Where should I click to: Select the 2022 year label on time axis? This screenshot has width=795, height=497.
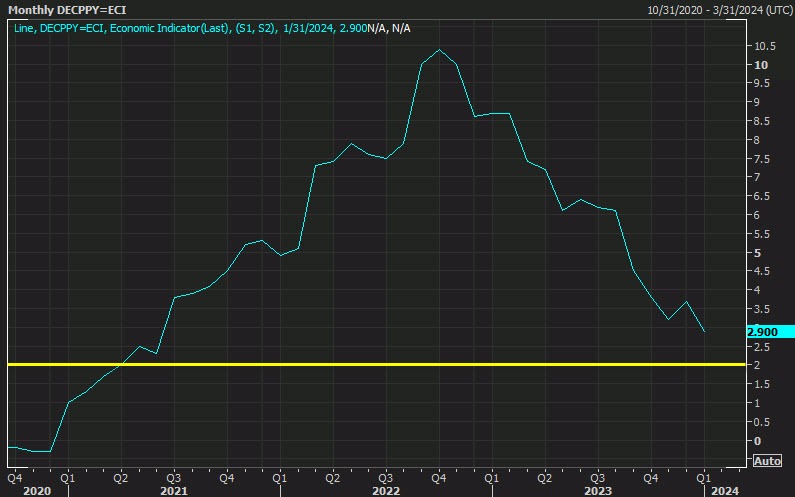[x=384, y=491]
